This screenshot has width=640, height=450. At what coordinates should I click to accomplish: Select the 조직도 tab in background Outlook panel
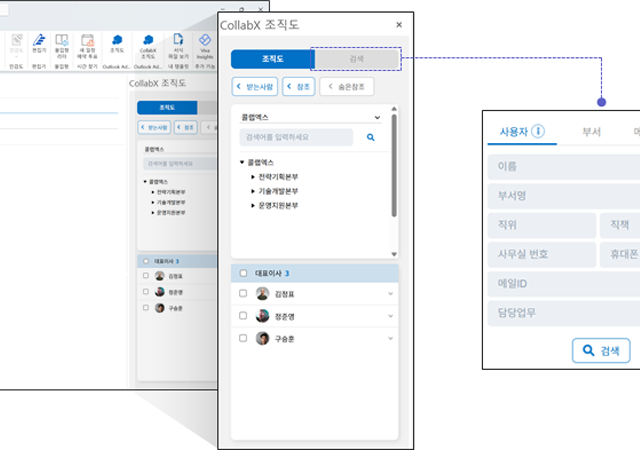point(167,107)
